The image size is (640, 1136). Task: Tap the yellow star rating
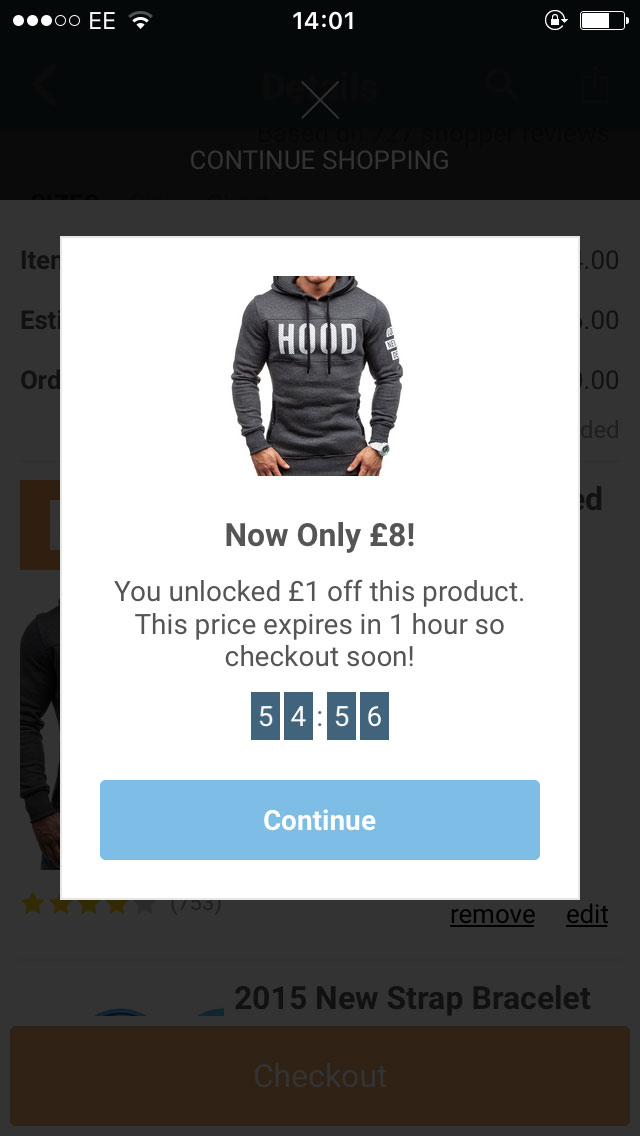[x=88, y=905]
